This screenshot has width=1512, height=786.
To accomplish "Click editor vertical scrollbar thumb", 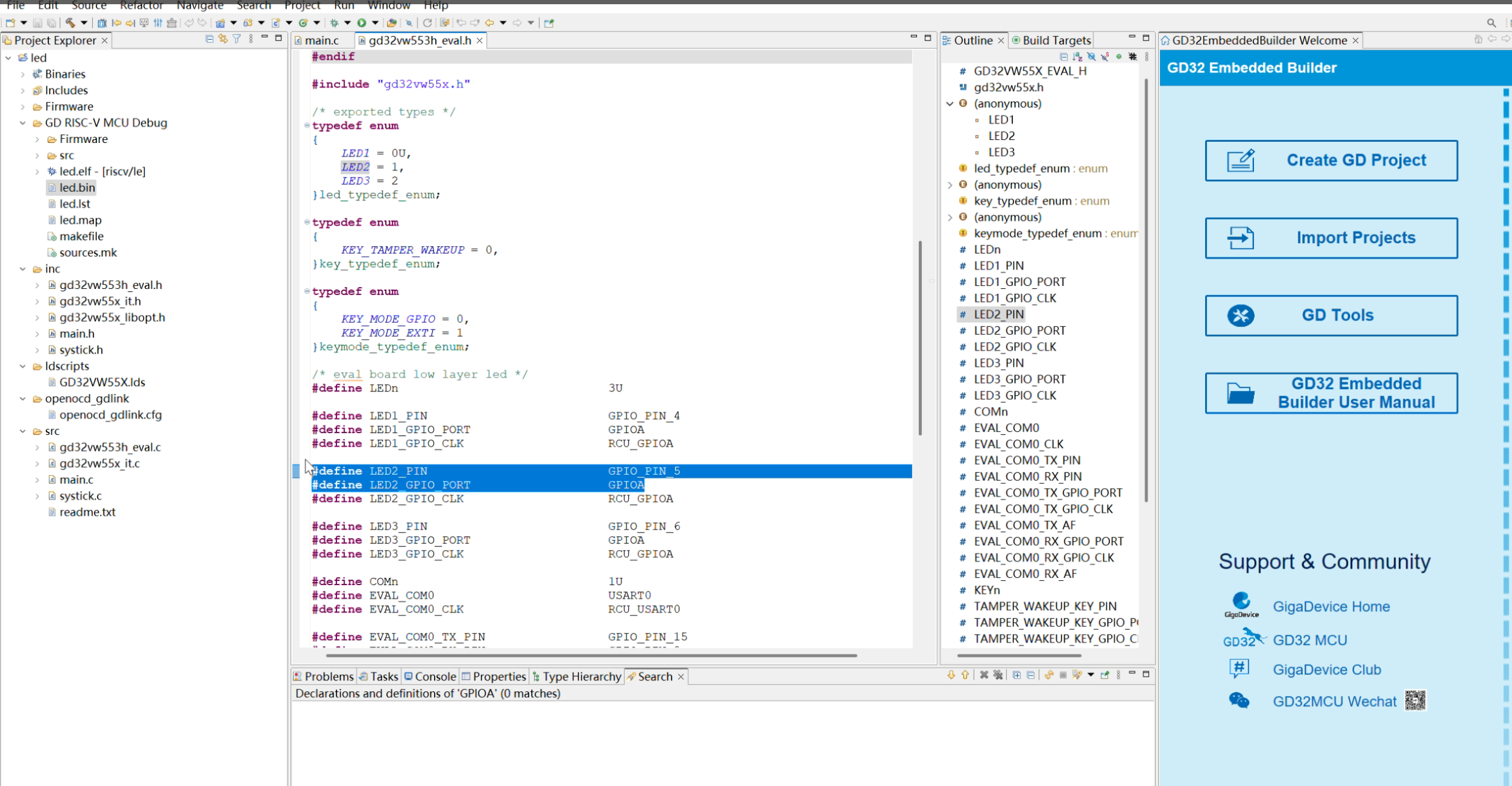I will (920, 338).
